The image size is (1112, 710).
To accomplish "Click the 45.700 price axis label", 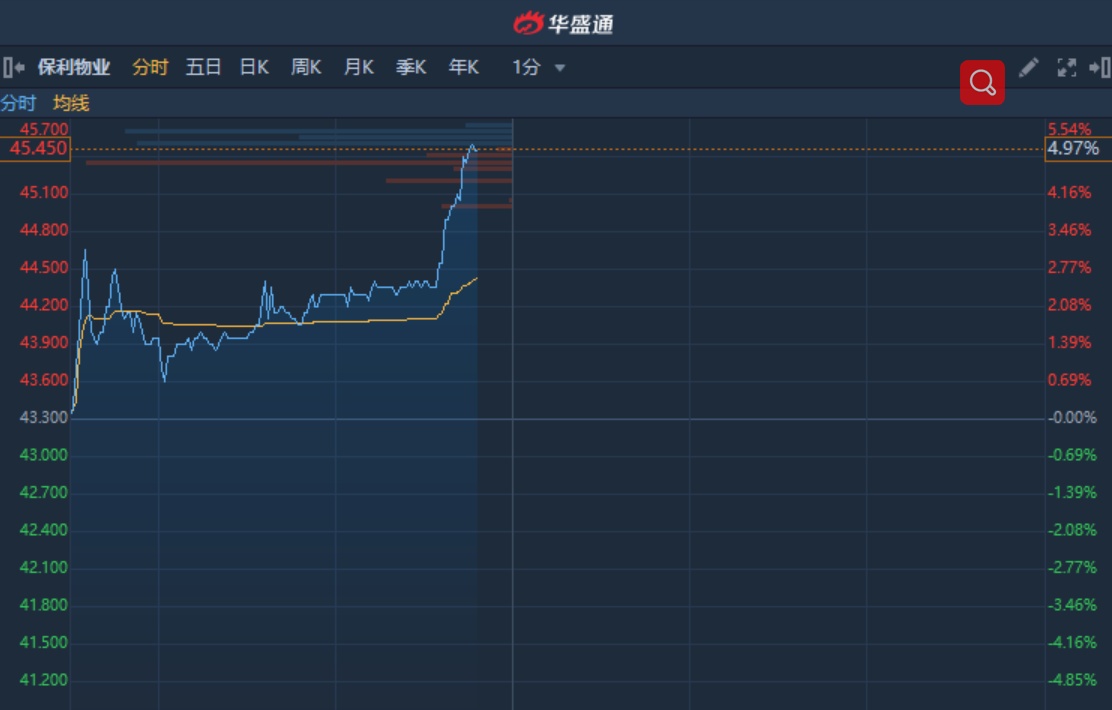I will point(44,129).
